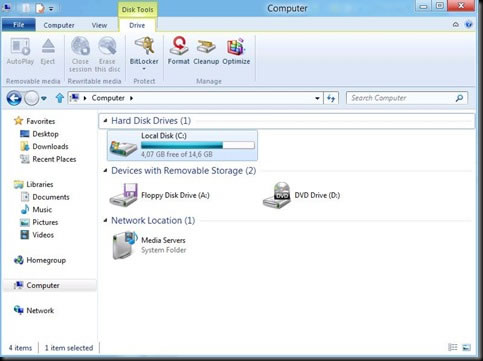
Task: Switch to the Computer ribbon tab
Action: point(59,25)
